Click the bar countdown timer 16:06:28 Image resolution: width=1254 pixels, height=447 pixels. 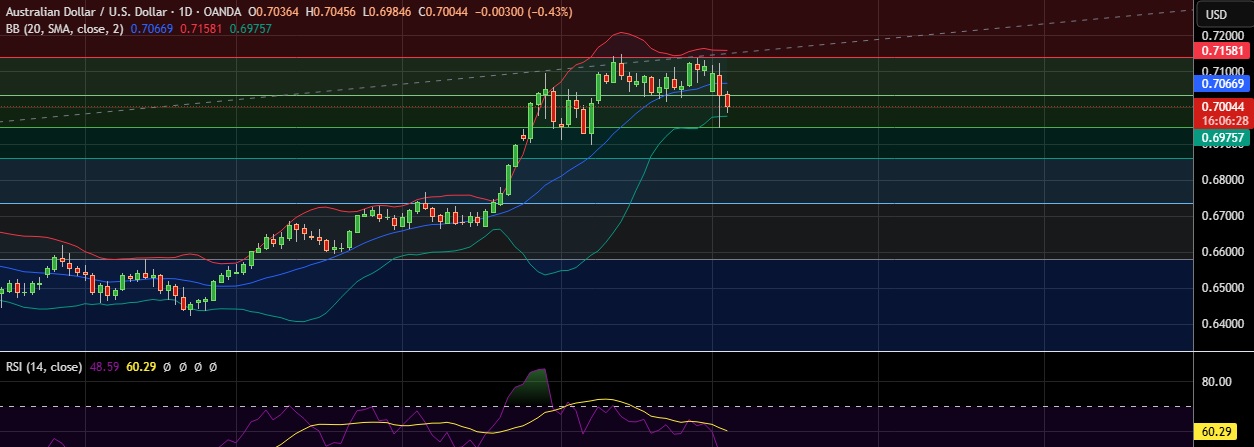pyautogui.click(x=1221, y=119)
